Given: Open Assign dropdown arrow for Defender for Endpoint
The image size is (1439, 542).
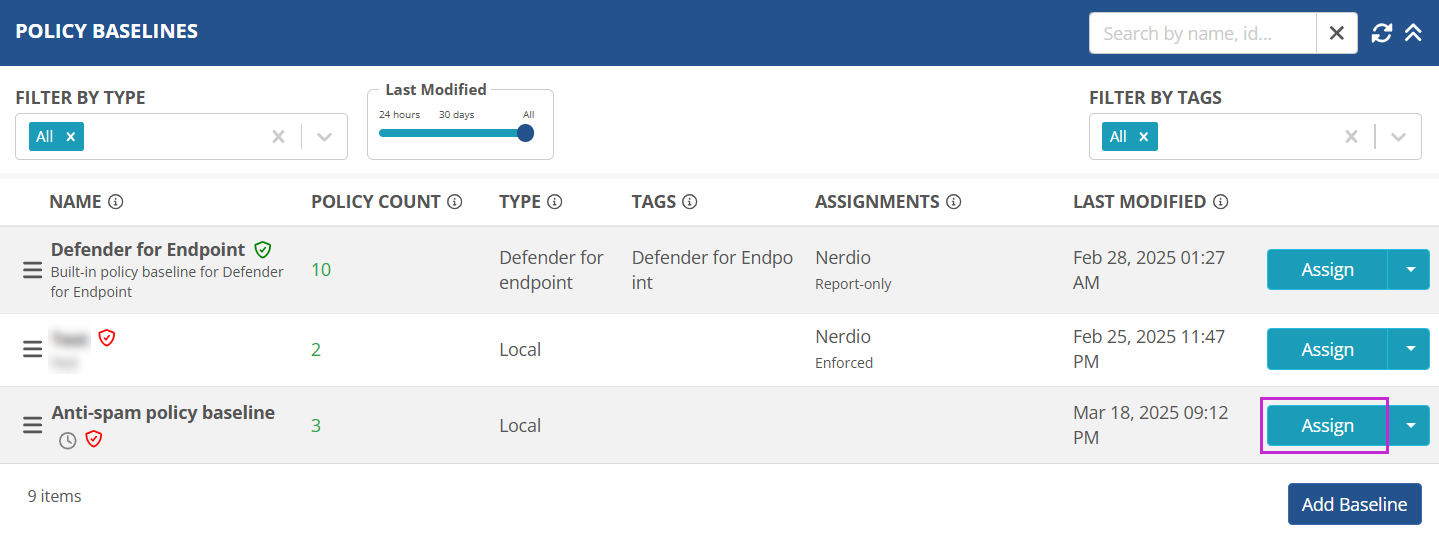Looking at the screenshot, I should (x=1410, y=270).
